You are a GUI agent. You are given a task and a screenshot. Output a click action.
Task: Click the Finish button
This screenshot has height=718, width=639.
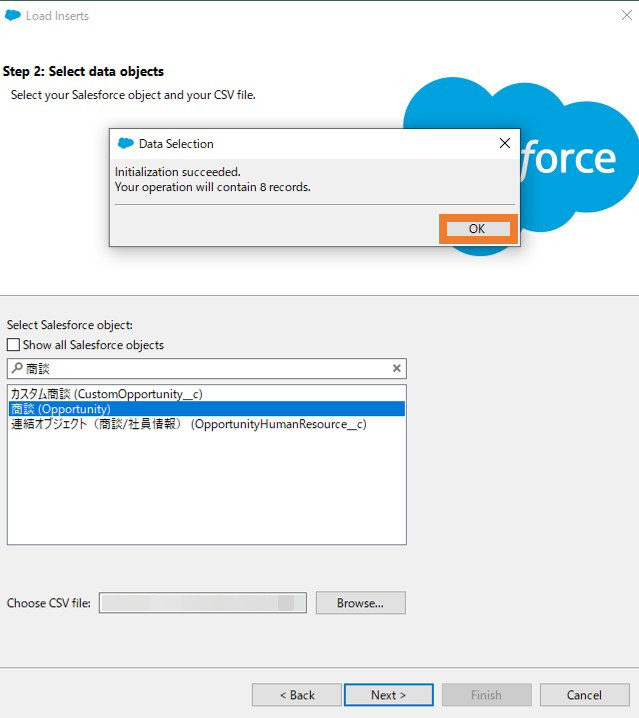[486, 695]
